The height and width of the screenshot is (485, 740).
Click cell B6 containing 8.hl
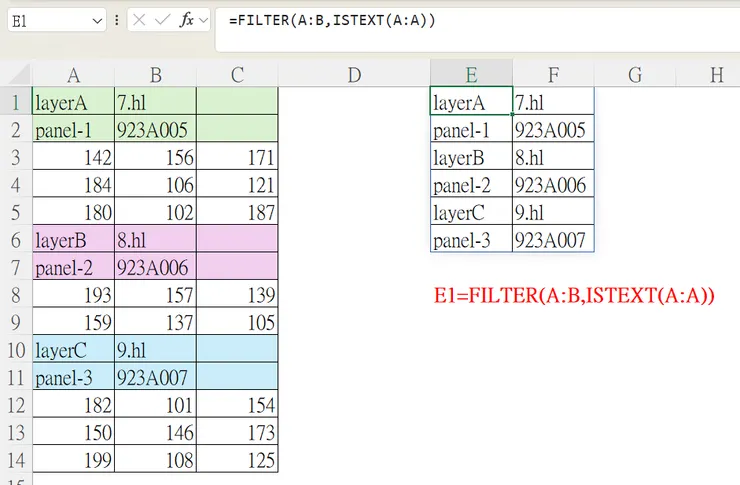(x=155, y=240)
